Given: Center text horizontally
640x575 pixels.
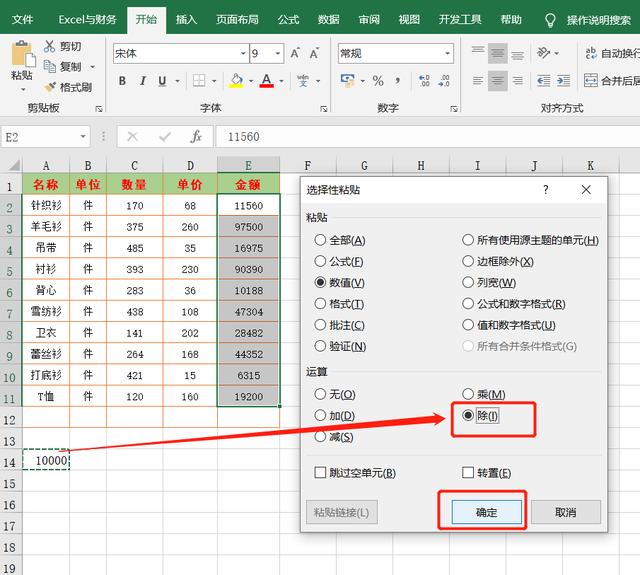Looking at the screenshot, I should [x=498, y=81].
